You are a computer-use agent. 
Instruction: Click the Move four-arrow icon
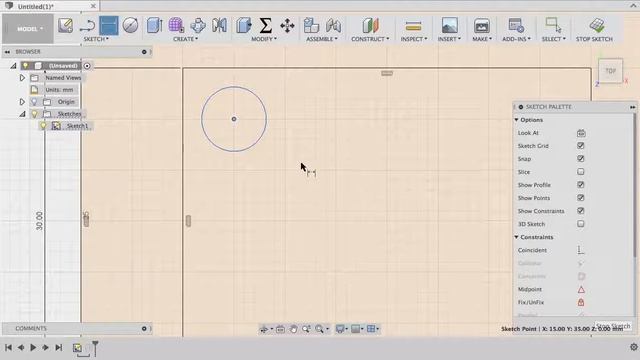tap(287, 26)
